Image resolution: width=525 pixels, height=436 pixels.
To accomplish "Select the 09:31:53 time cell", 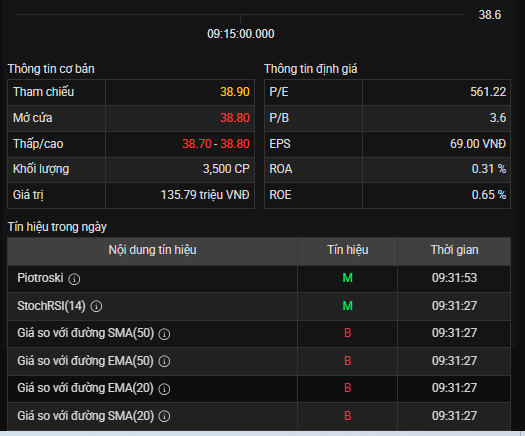I will click(x=454, y=278).
